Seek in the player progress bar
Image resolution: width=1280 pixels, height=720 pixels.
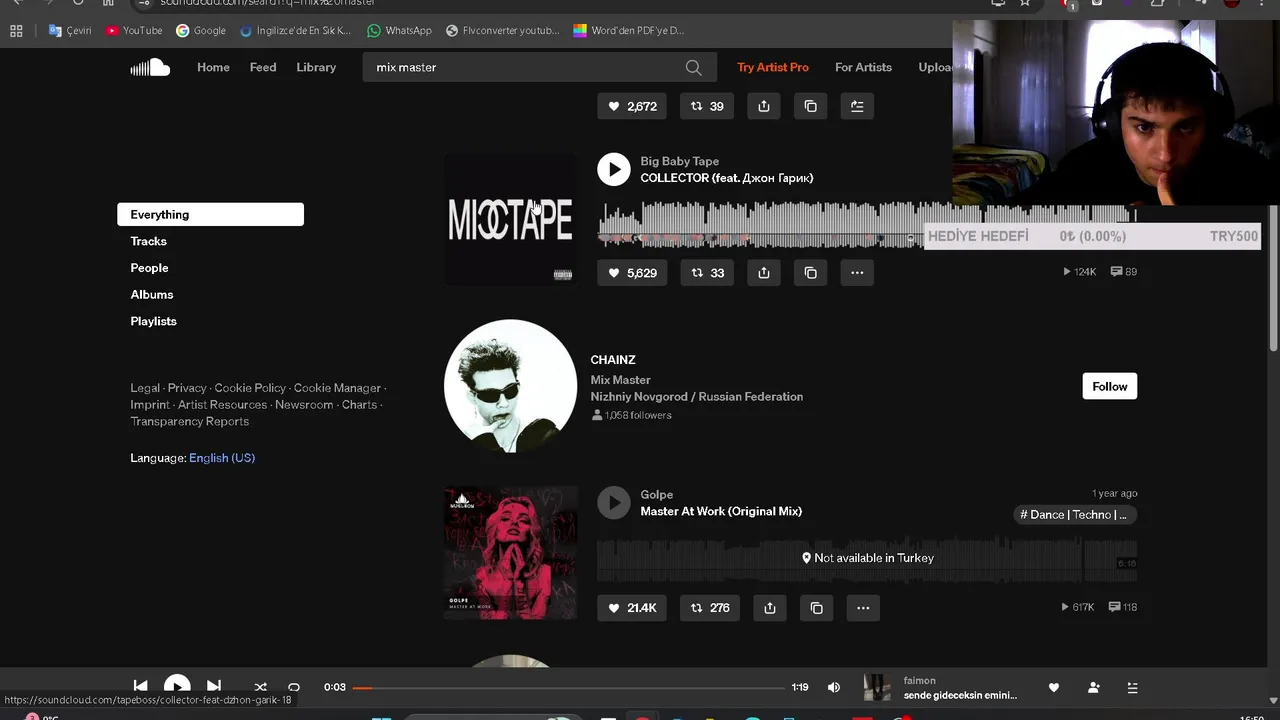tap(569, 688)
